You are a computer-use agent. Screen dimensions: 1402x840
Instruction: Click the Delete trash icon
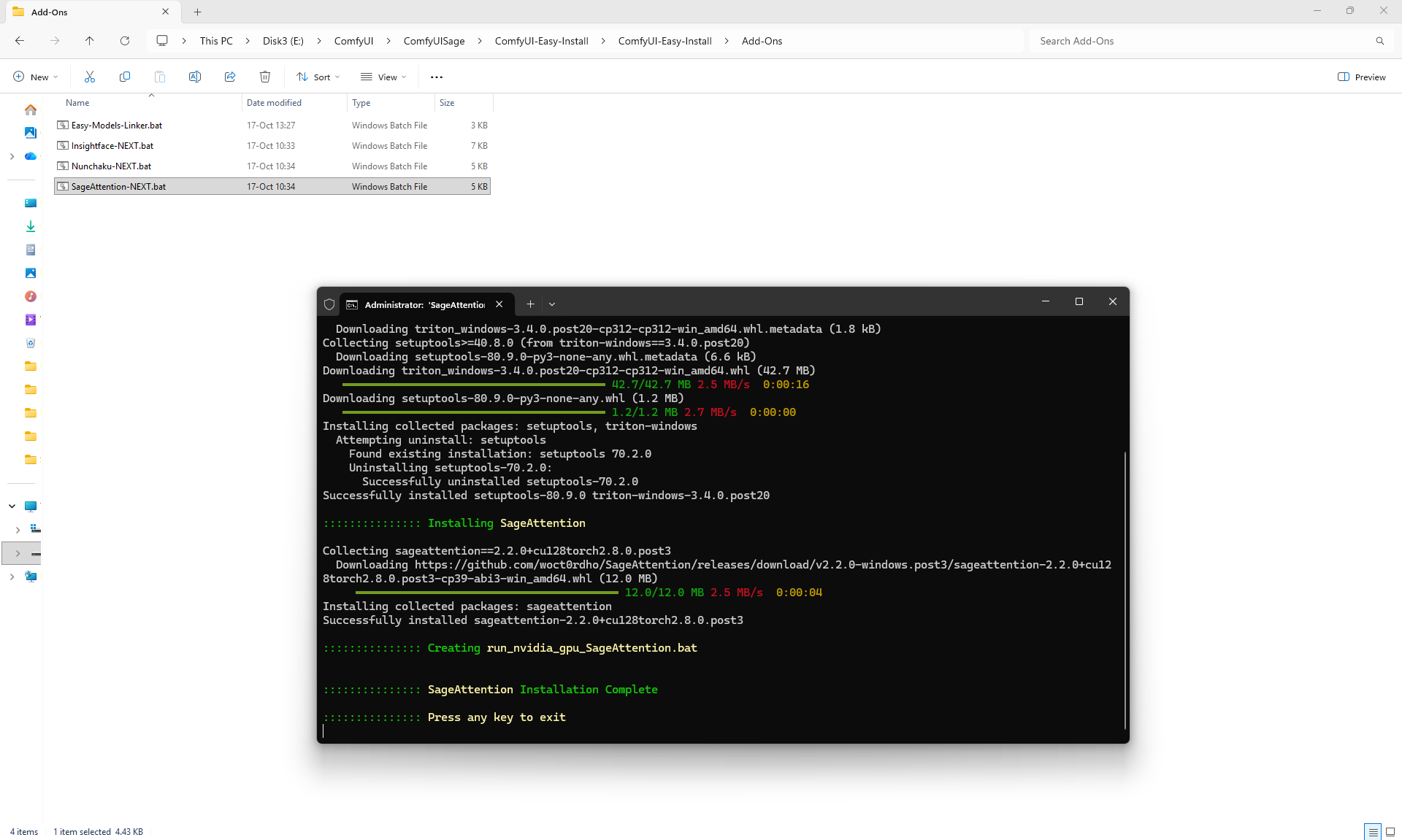coord(265,77)
